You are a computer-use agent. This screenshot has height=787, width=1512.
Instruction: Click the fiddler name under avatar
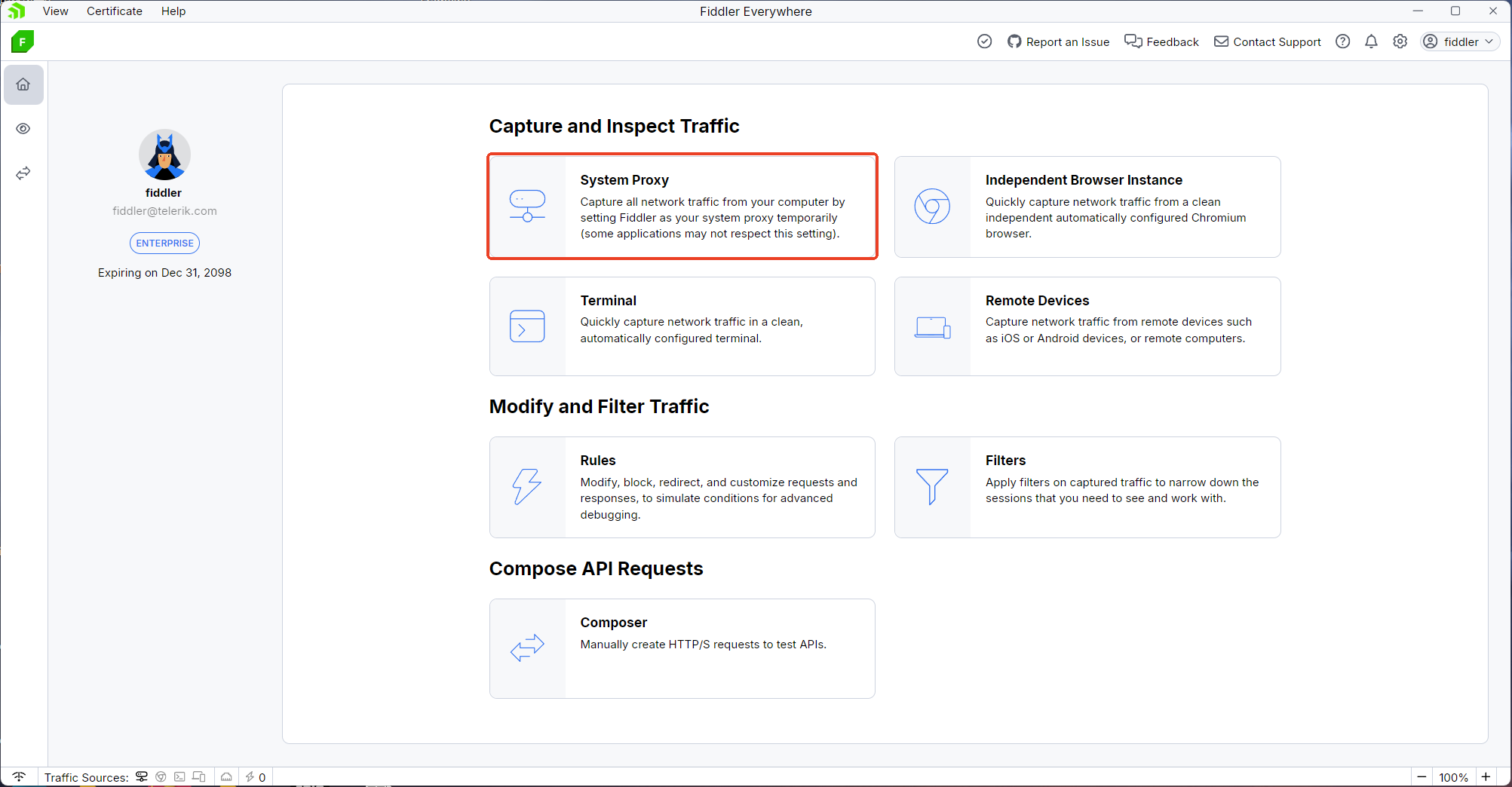coord(164,192)
